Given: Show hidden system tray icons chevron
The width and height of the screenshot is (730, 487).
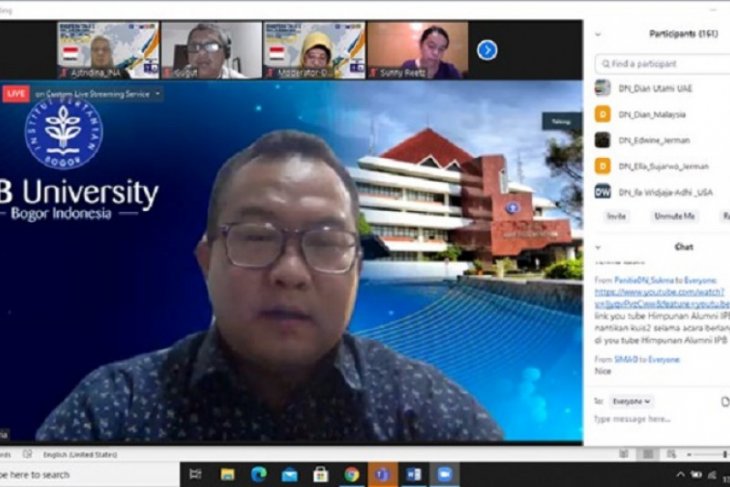Looking at the screenshot, I should coord(680,475).
